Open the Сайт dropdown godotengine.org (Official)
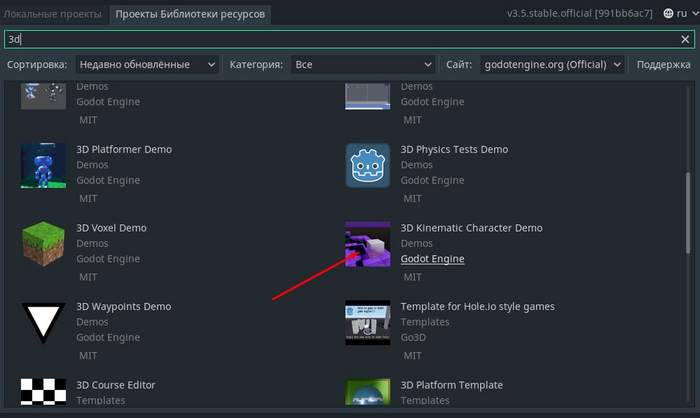Image resolution: width=700 pixels, height=418 pixels. pyautogui.click(x=552, y=64)
